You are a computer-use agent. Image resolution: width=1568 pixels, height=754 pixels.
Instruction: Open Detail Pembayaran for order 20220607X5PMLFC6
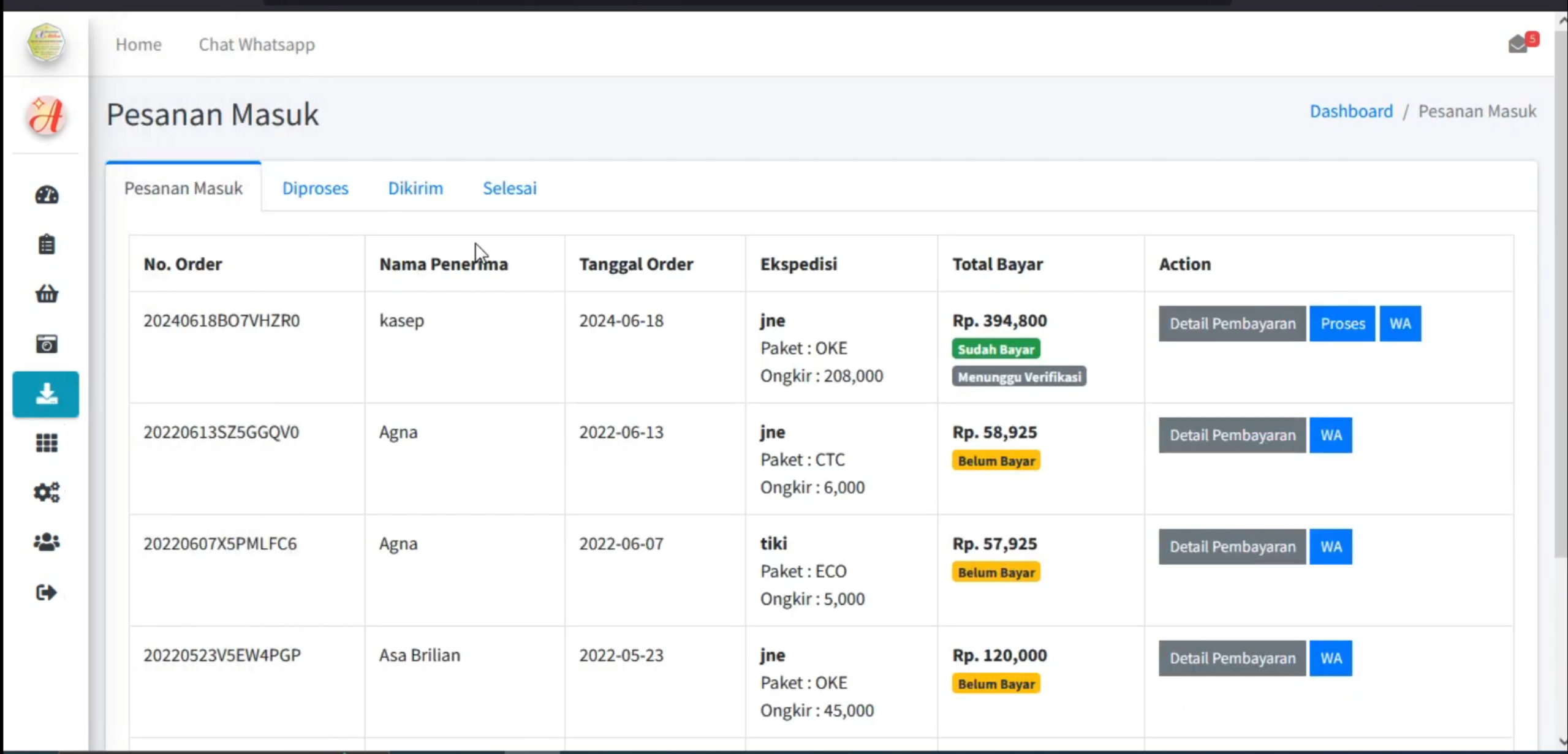1232,546
